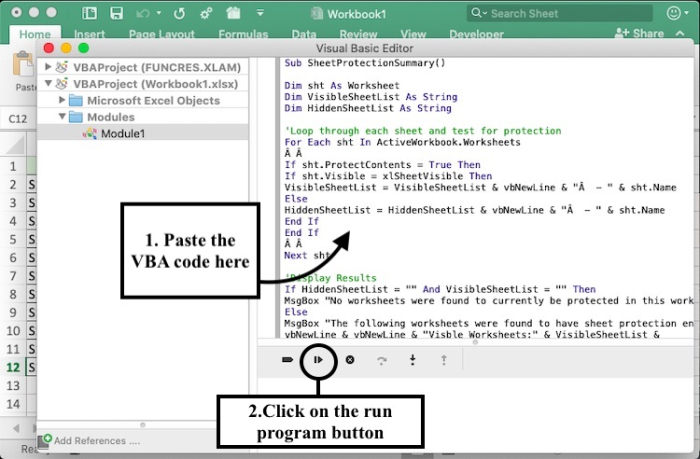
Task: Click code line 'Sub SheetProtectionSummary()'
Action: pos(365,63)
